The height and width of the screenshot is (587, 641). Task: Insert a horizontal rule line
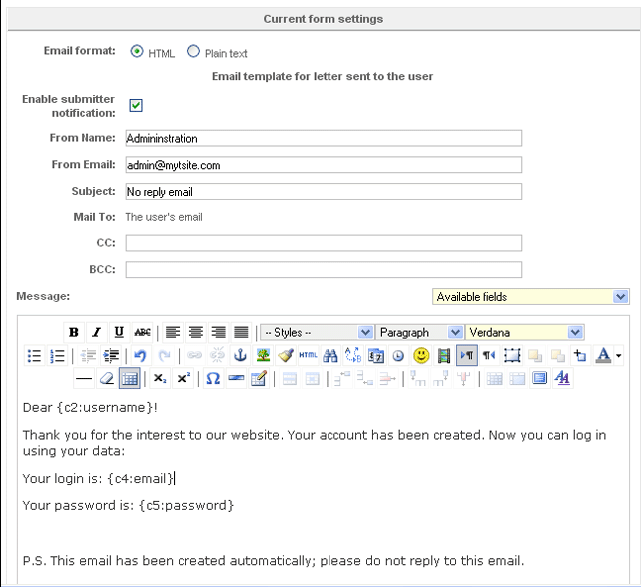tap(84, 379)
